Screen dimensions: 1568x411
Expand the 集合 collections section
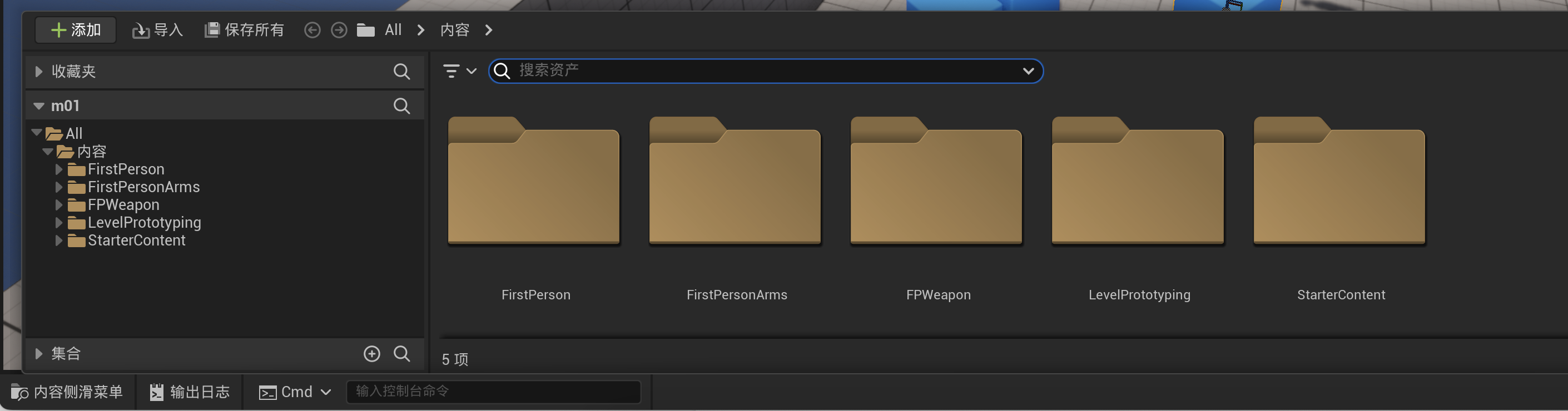point(39,354)
